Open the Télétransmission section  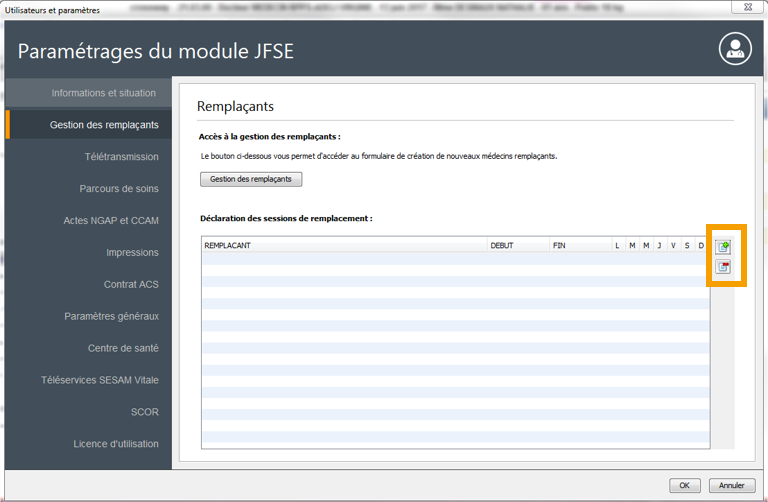[x=89, y=157]
